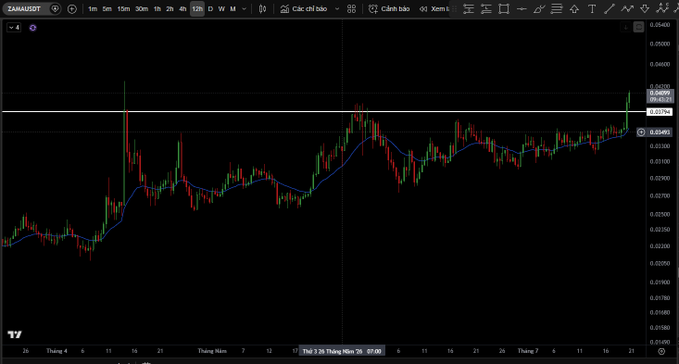Click the horizontal line price label 0.03794
This screenshot has height=364, width=679.
tap(660, 112)
